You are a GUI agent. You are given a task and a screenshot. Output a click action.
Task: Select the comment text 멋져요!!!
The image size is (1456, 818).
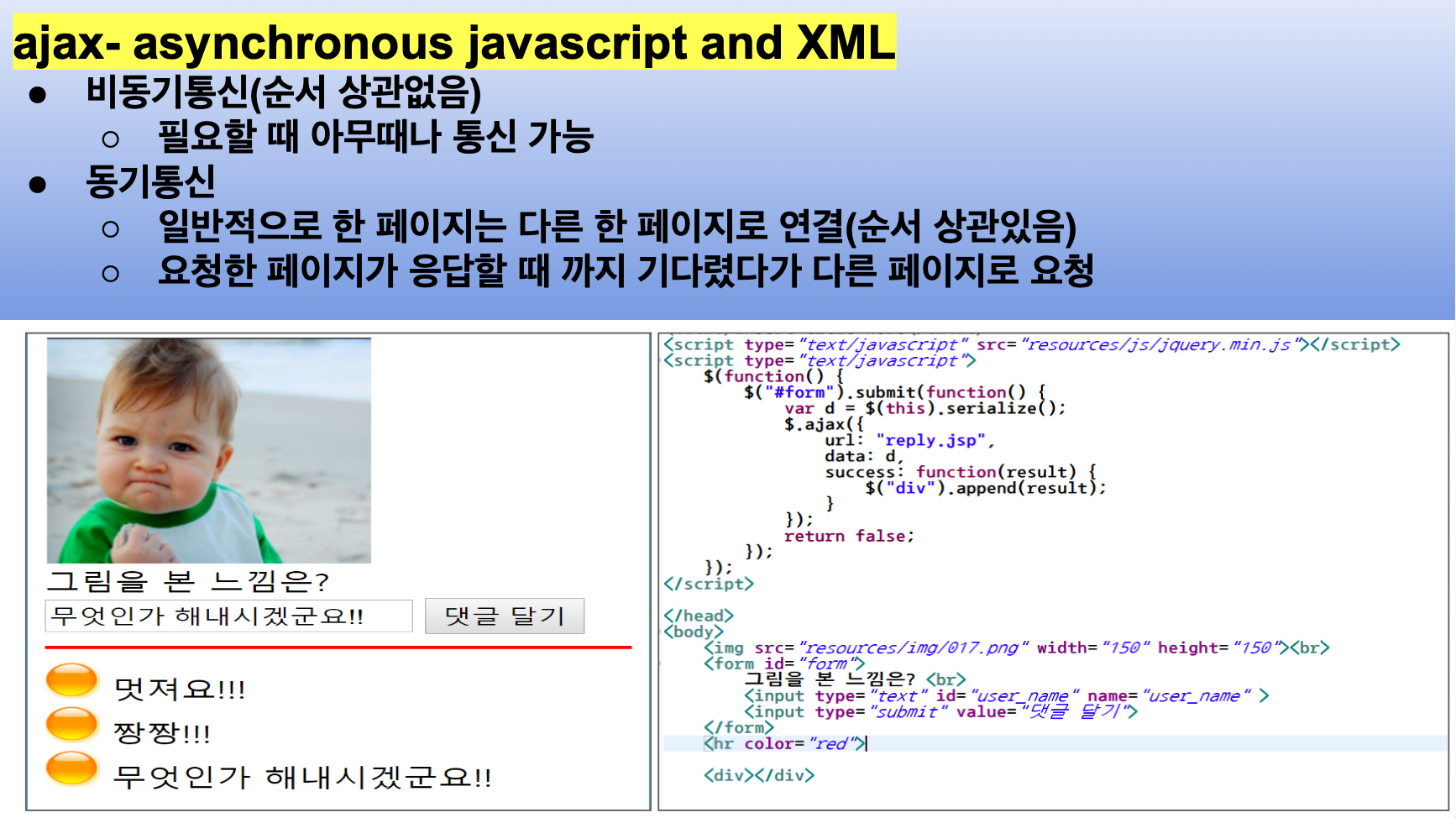pos(179,690)
